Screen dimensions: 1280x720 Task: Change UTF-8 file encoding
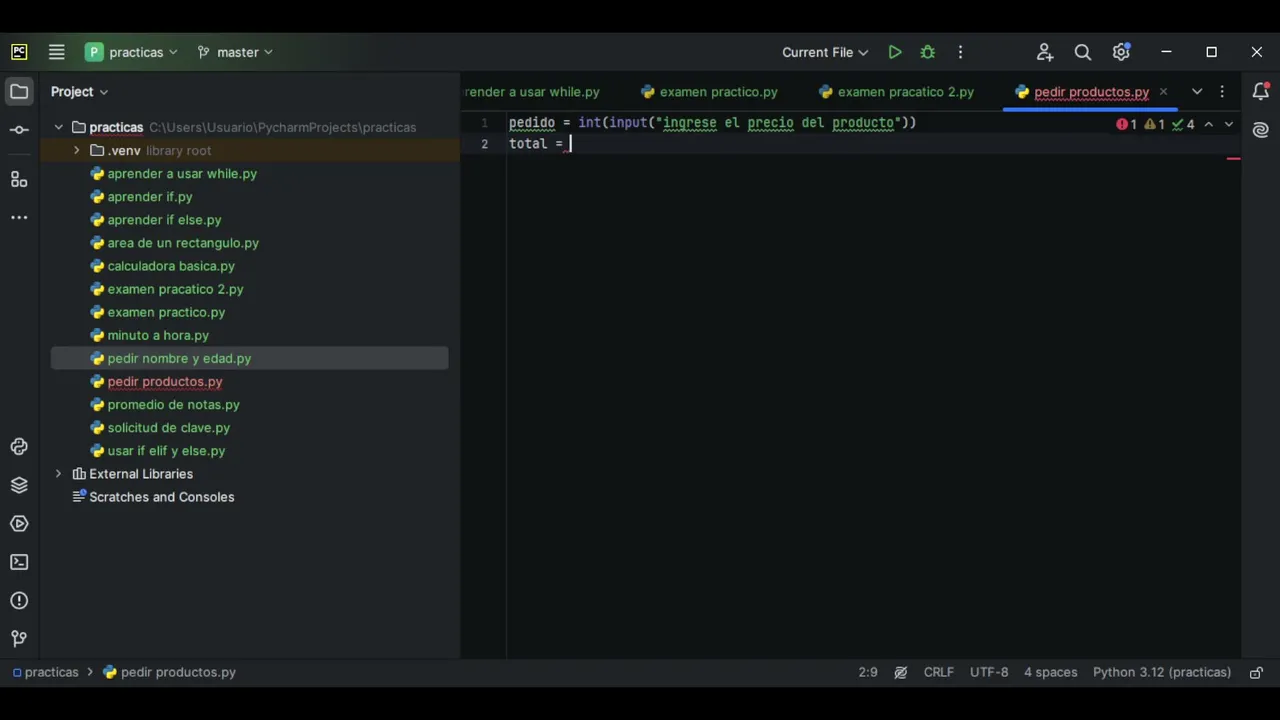[989, 672]
